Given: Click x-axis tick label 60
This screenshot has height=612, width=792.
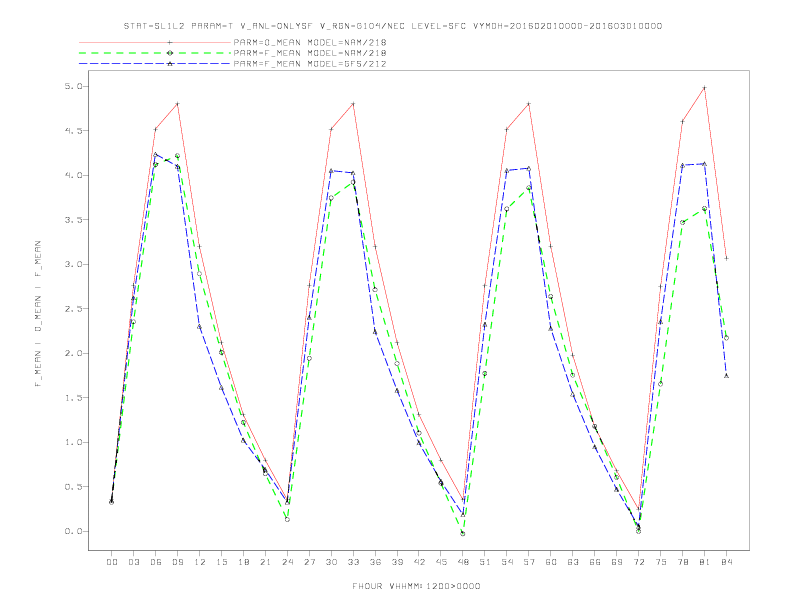Looking at the screenshot, I should pos(551,562).
